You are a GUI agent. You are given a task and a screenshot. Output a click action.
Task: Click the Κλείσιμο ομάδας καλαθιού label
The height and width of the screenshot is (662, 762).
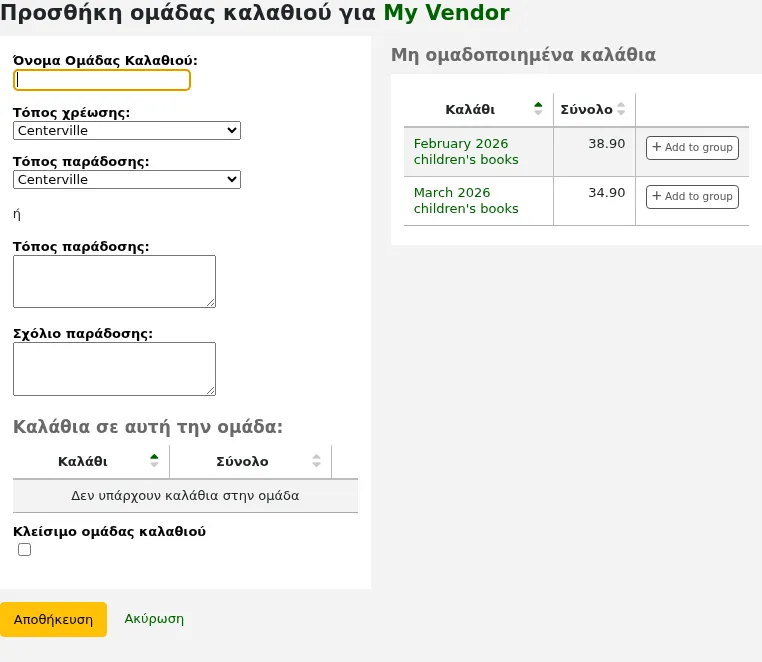pyautogui.click(x=109, y=531)
